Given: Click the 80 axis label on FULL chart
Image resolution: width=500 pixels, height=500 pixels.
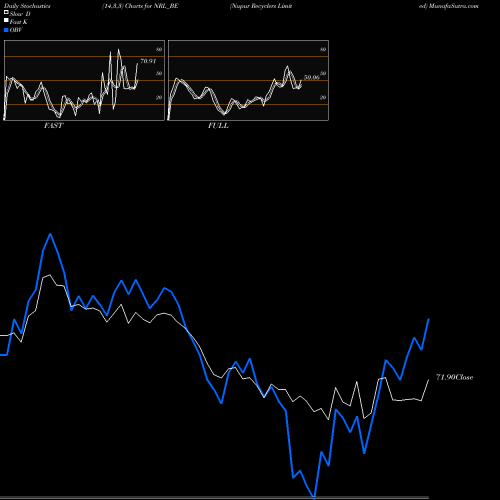Looking at the screenshot, I should coord(323,49).
